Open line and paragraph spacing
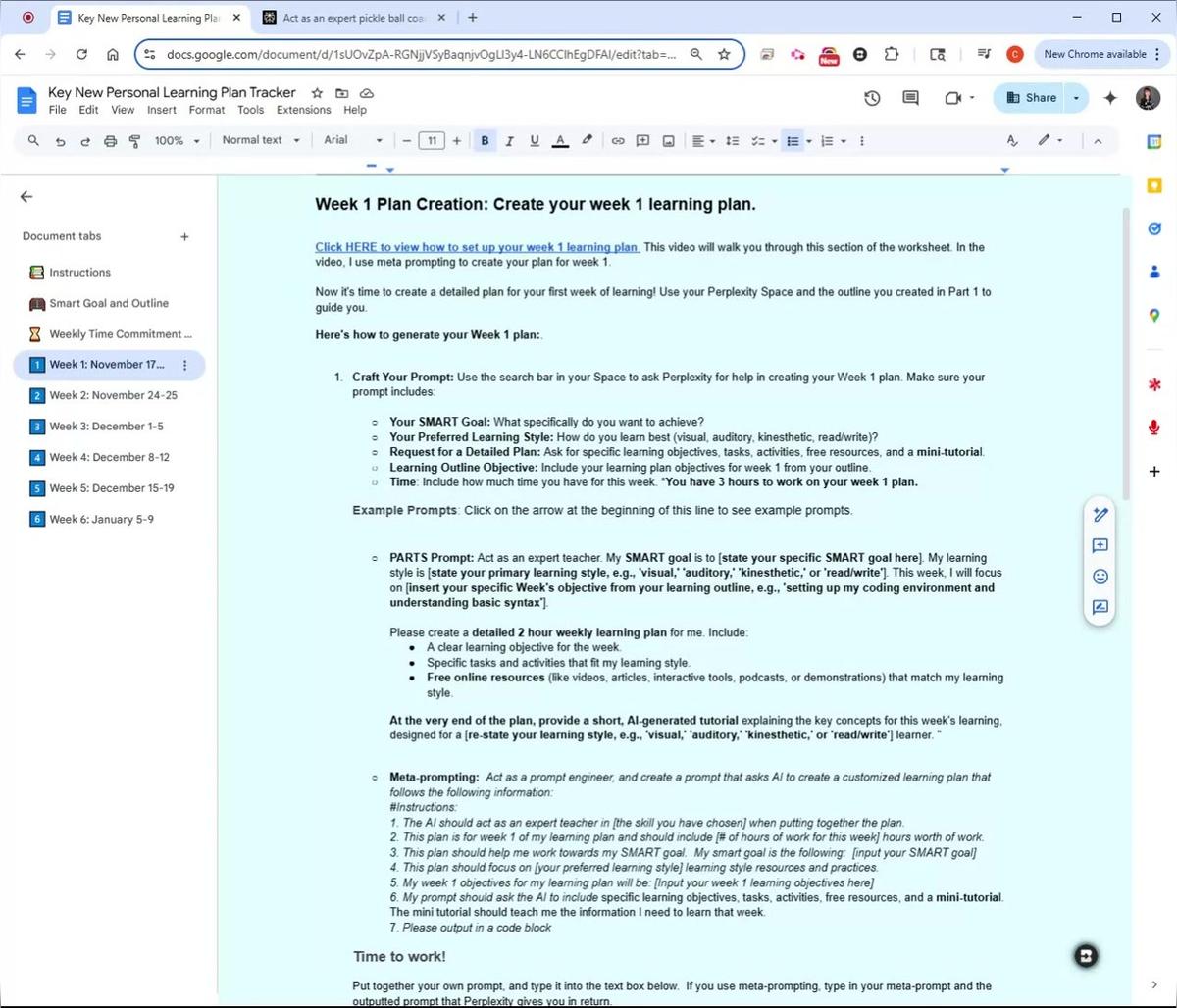 click(732, 141)
